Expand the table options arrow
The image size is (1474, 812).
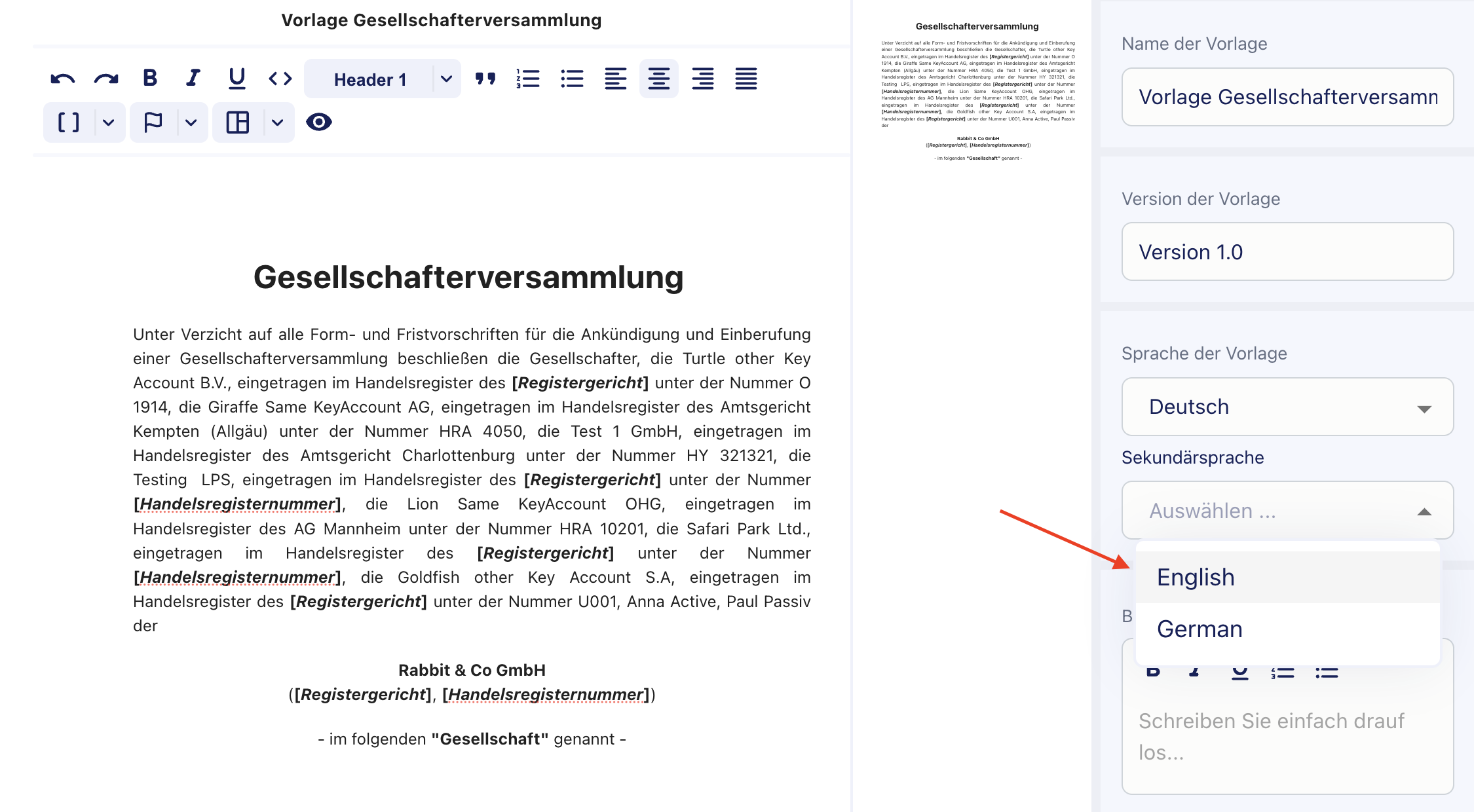278,122
